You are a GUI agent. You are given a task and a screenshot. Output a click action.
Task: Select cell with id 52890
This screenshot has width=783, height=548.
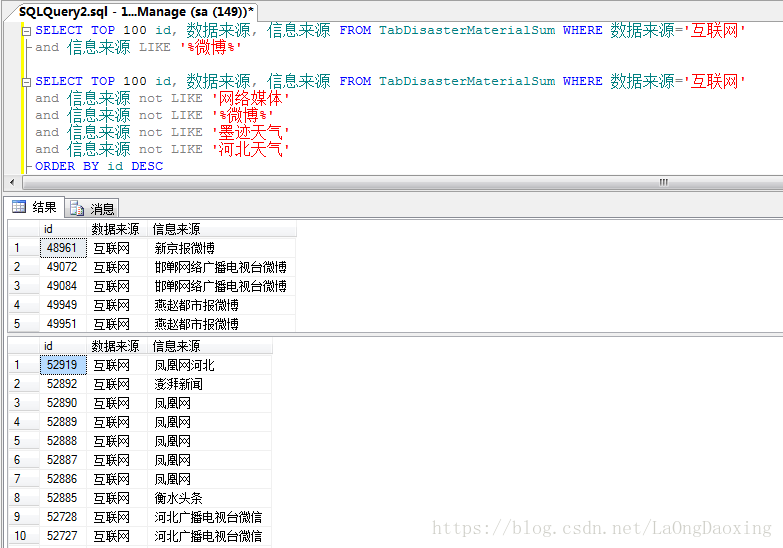[x=63, y=403]
